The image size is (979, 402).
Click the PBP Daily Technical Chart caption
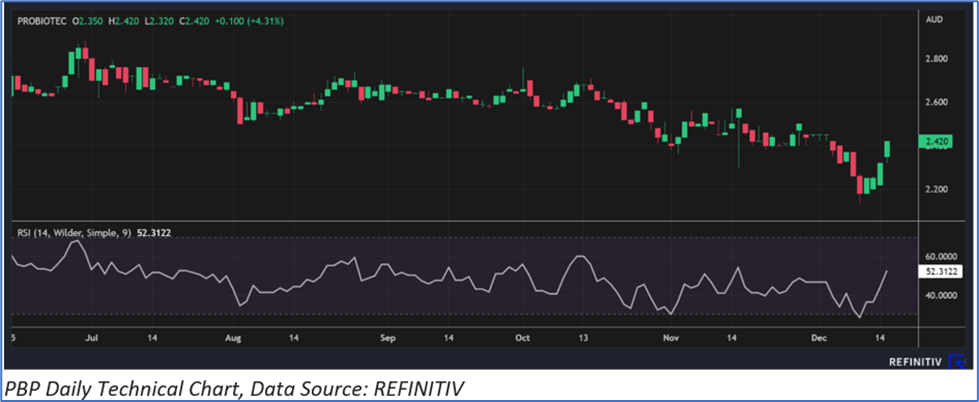pyautogui.click(x=234, y=390)
